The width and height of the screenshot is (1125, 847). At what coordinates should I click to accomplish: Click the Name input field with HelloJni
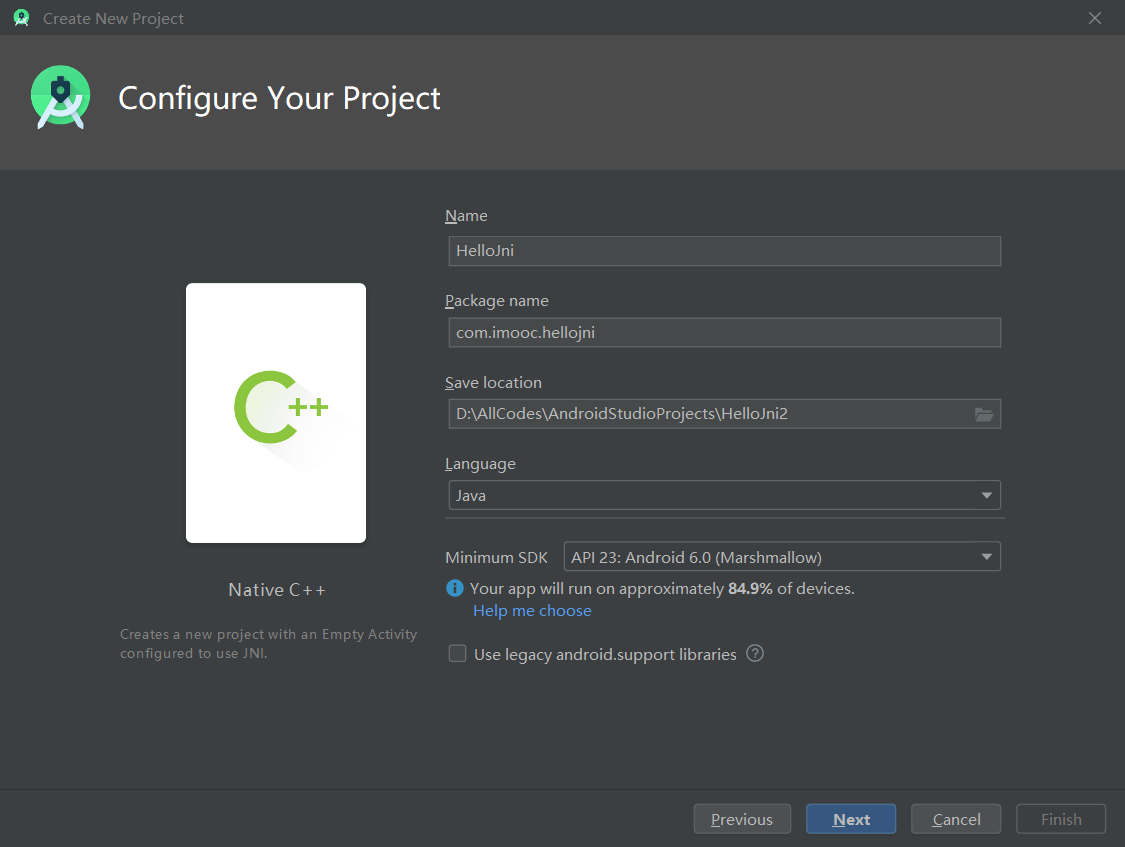click(x=725, y=251)
